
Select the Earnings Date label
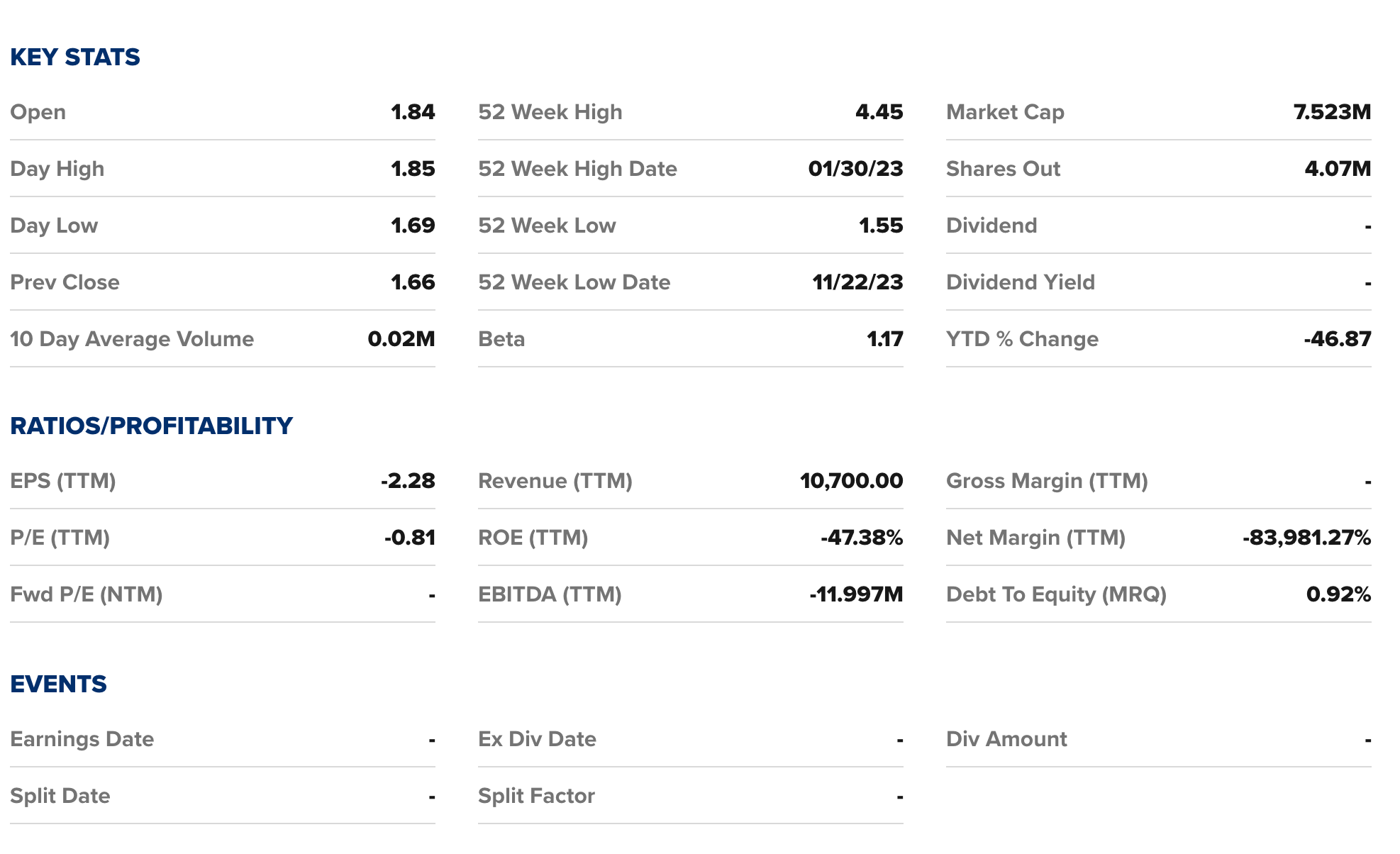pos(82,739)
